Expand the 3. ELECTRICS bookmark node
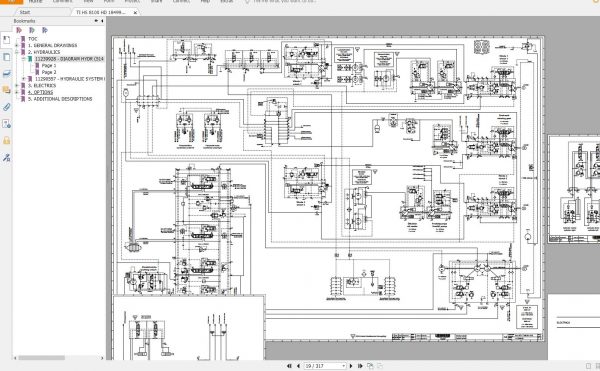Viewport: 600px width, 371px height. (16, 85)
